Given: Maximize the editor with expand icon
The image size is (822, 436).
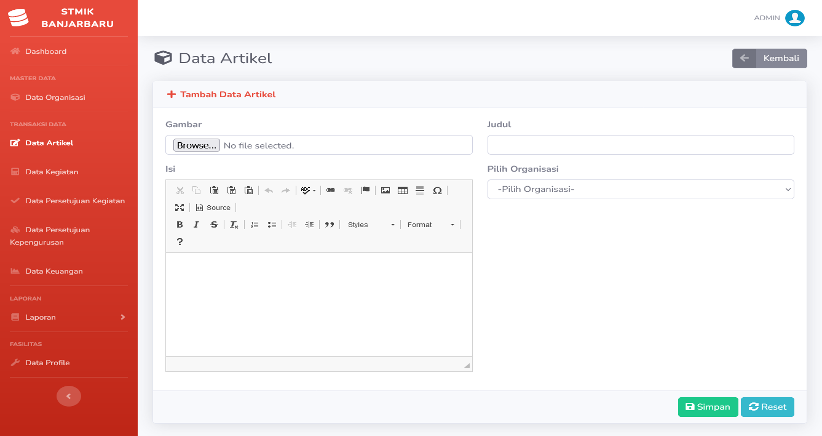Looking at the screenshot, I should (179, 208).
